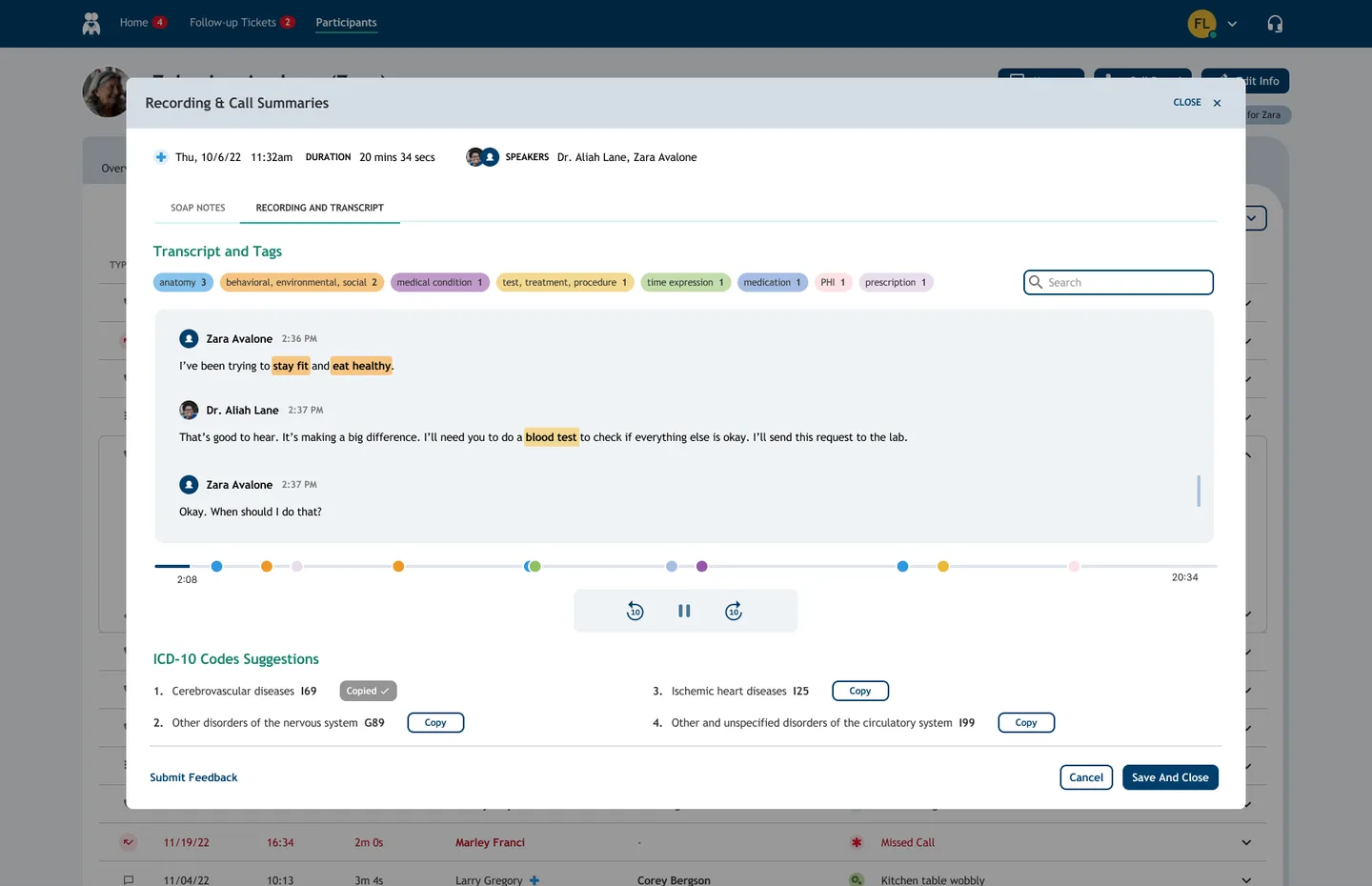Screen dimensions: 1372x886
Task: Enable the PHI tag filter
Action: (832, 282)
